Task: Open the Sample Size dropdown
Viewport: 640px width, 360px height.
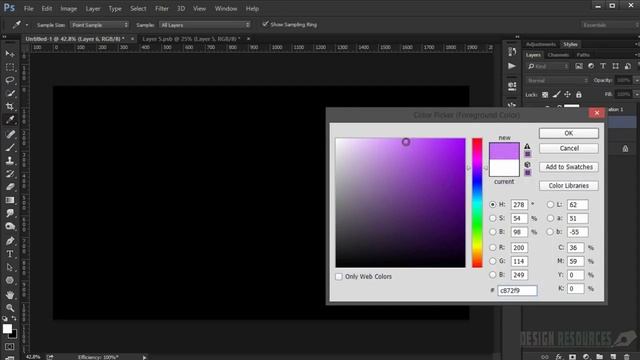Action: click(99, 25)
